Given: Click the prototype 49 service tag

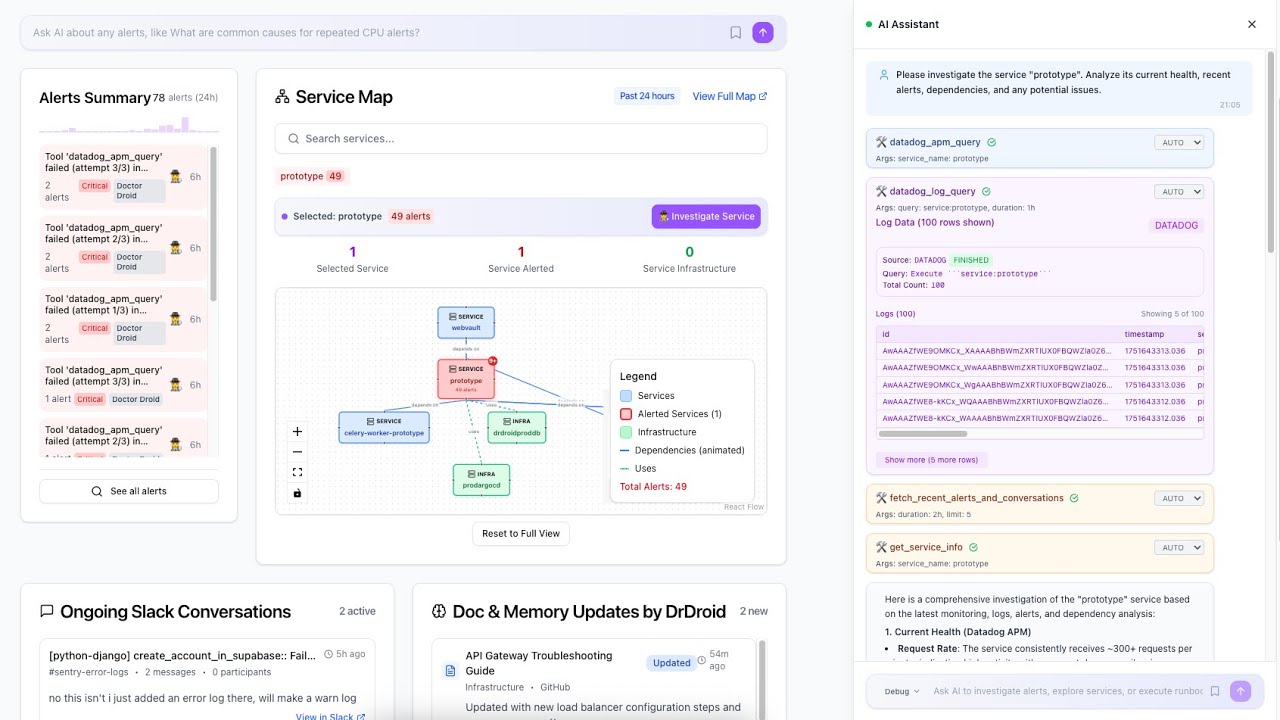Looking at the screenshot, I should click(311, 176).
